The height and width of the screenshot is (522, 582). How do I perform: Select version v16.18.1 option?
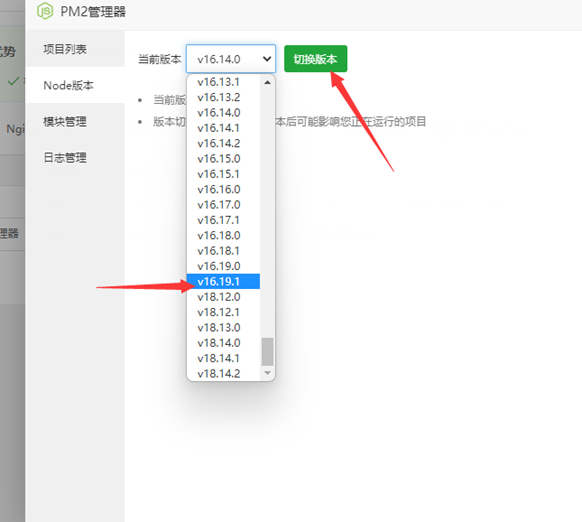223,251
